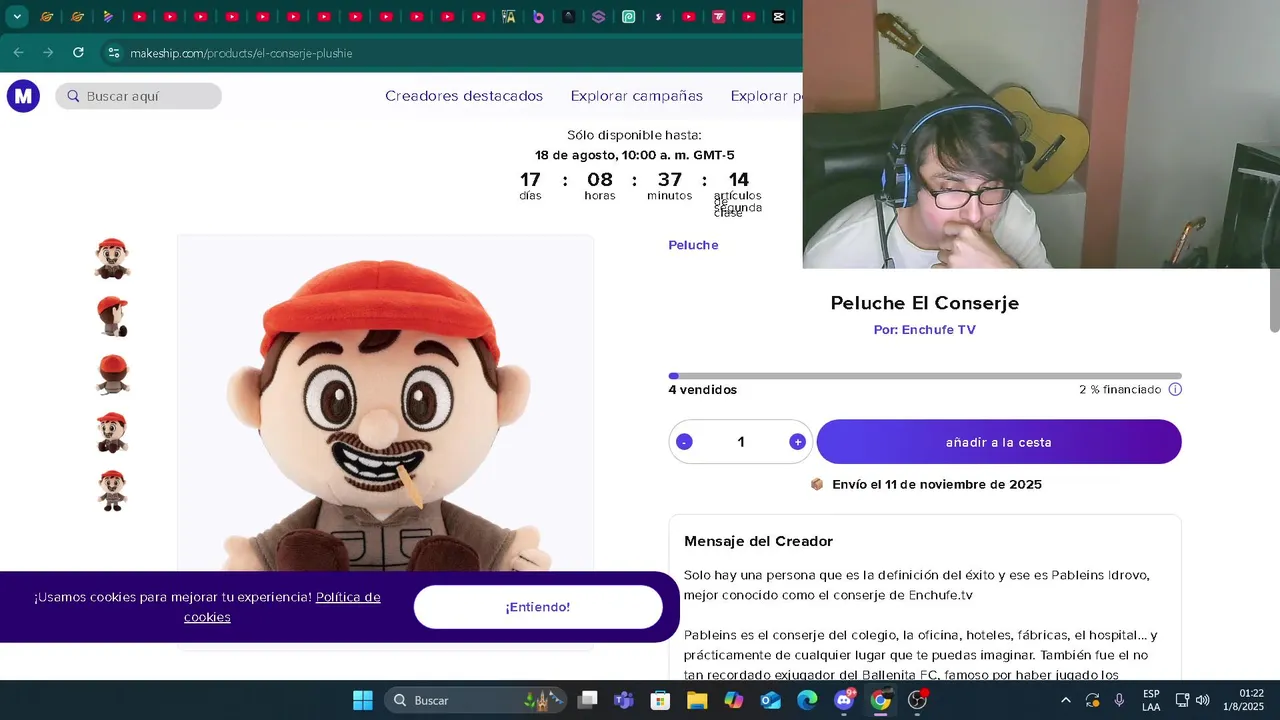Click 'añadir a la cesta' button
The width and height of the screenshot is (1280, 720).
click(999, 442)
